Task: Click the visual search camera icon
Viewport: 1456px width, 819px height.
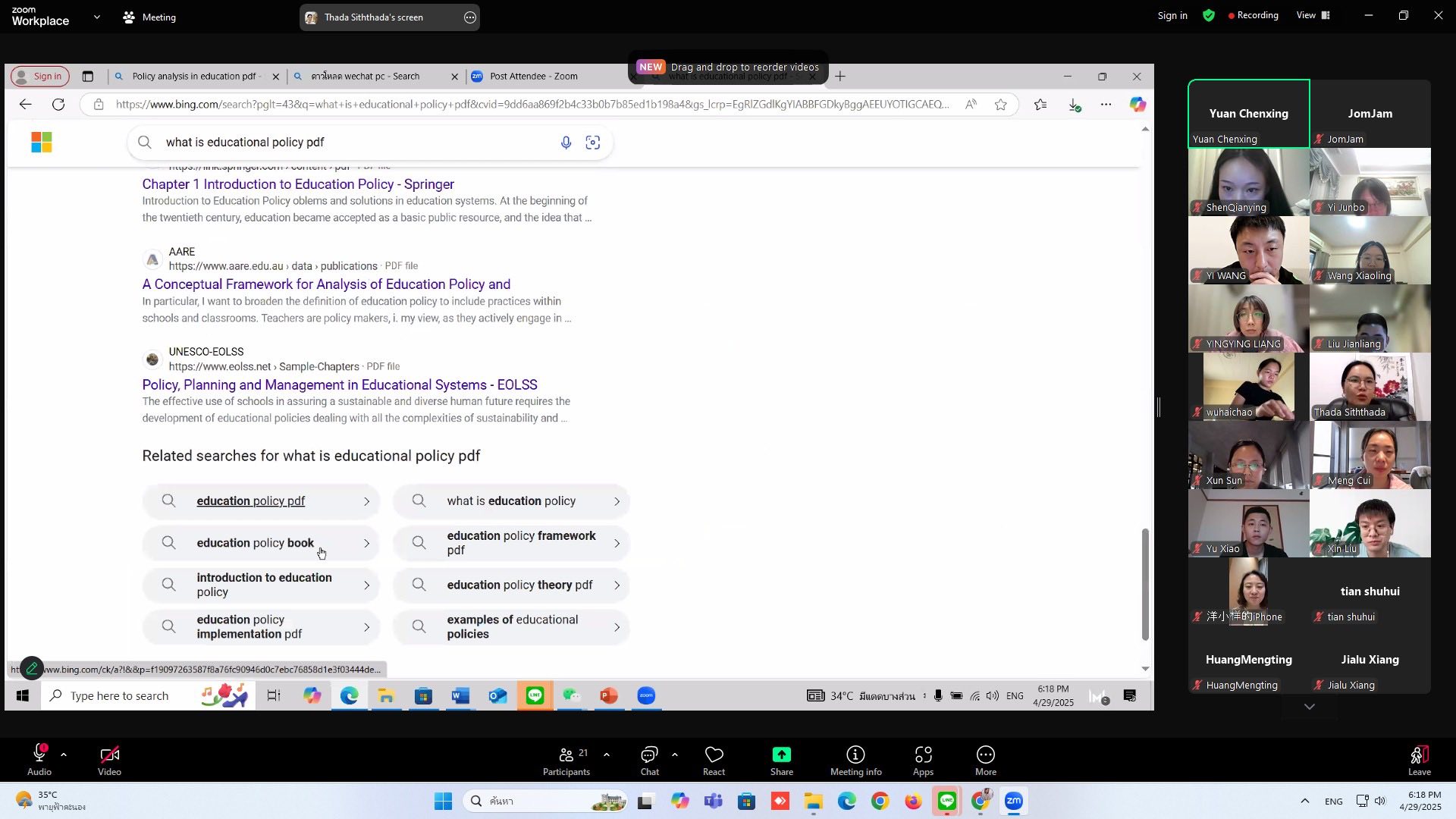Action: click(593, 143)
